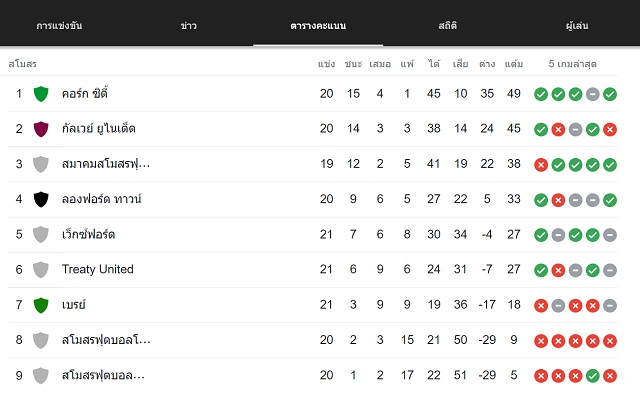Click the maroon shield crest of กัลเวย์ ยูไนเต็ด
This screenshot has width=640, height=396.
[41, 129]
